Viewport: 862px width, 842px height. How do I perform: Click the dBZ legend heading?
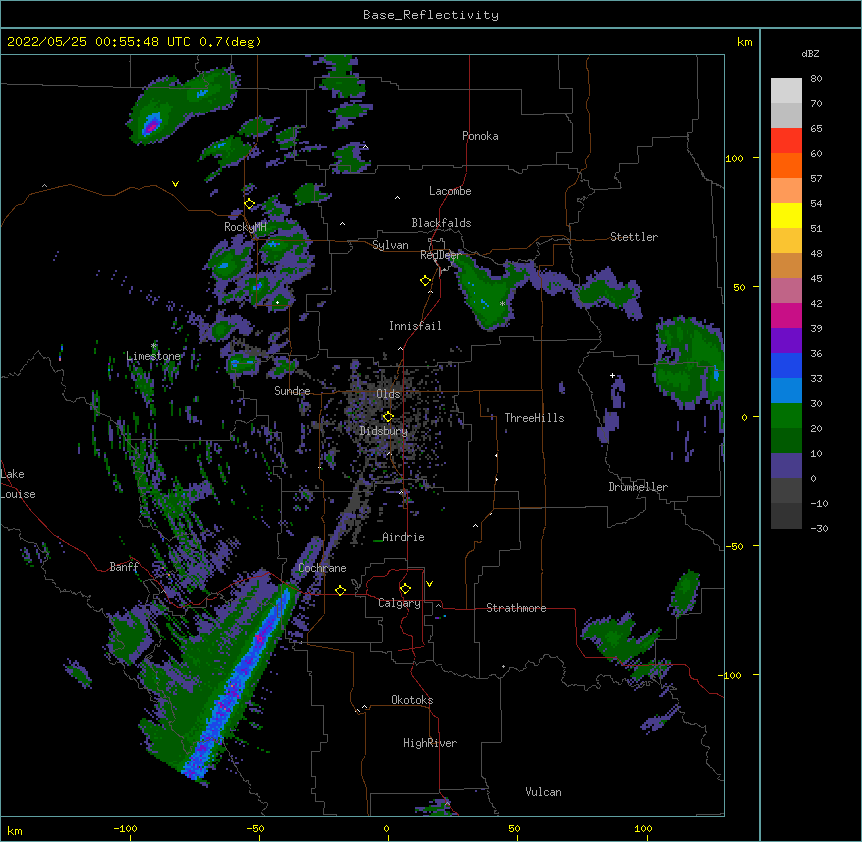[x=810, y=53]
